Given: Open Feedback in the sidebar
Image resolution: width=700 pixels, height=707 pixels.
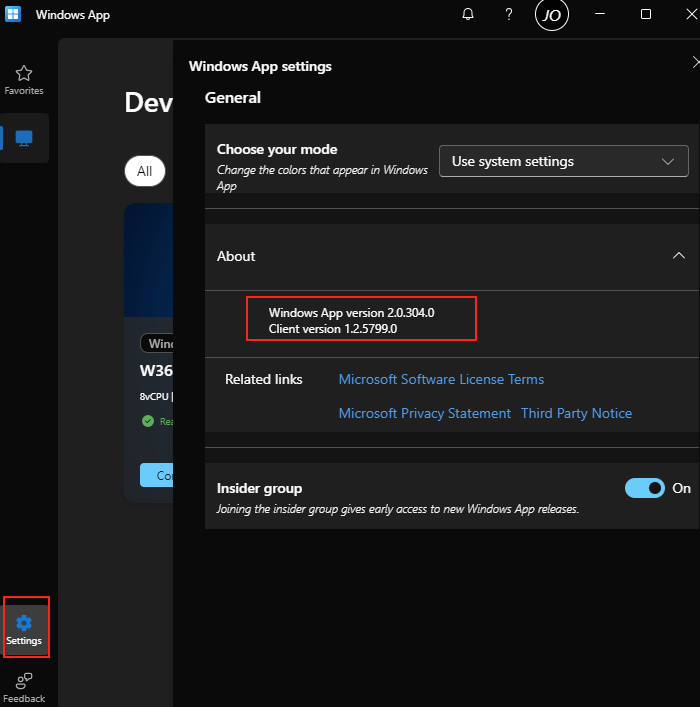Looking at the screenshot, I should 24,688.
